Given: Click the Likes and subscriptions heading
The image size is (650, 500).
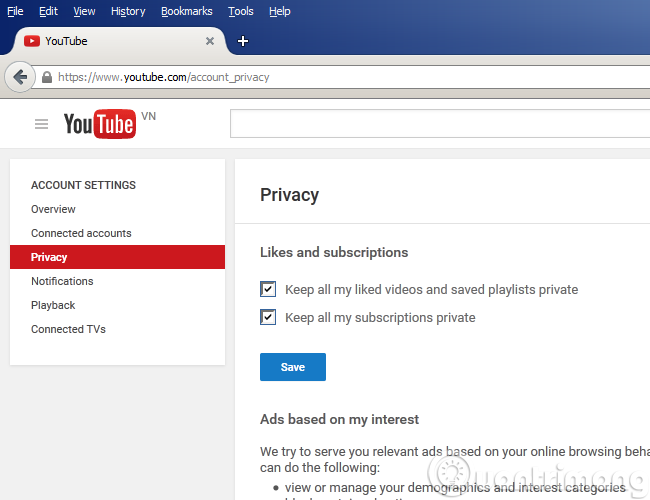Looking at the screenshot, I should (x=334, y=252).
